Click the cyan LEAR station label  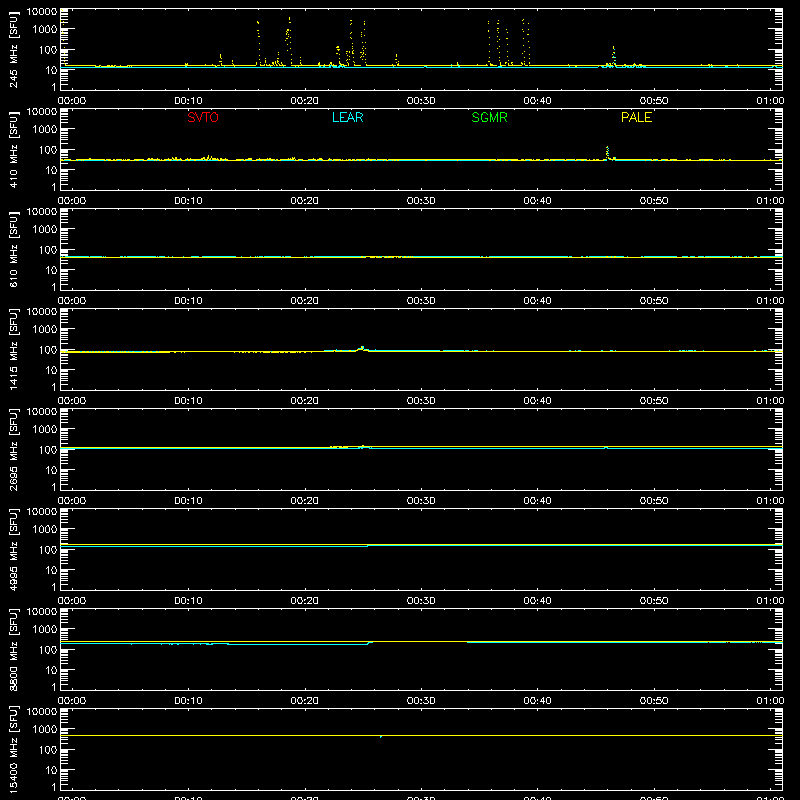point(347,117)
